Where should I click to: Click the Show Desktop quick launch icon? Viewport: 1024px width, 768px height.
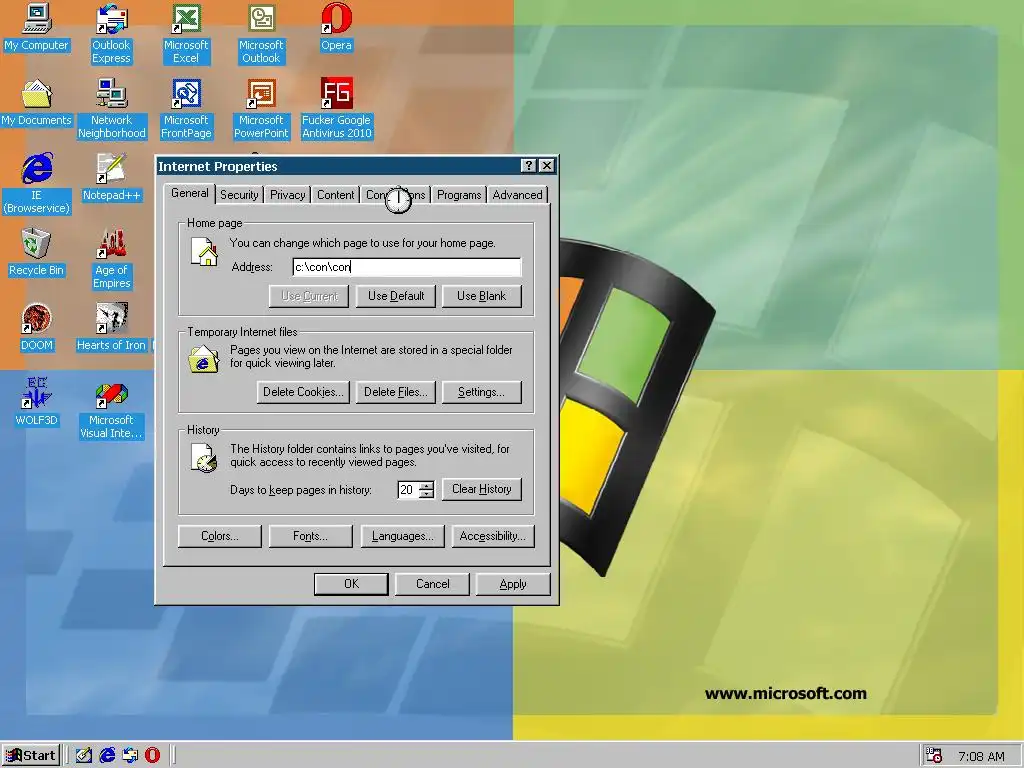(x=84, y=756)
